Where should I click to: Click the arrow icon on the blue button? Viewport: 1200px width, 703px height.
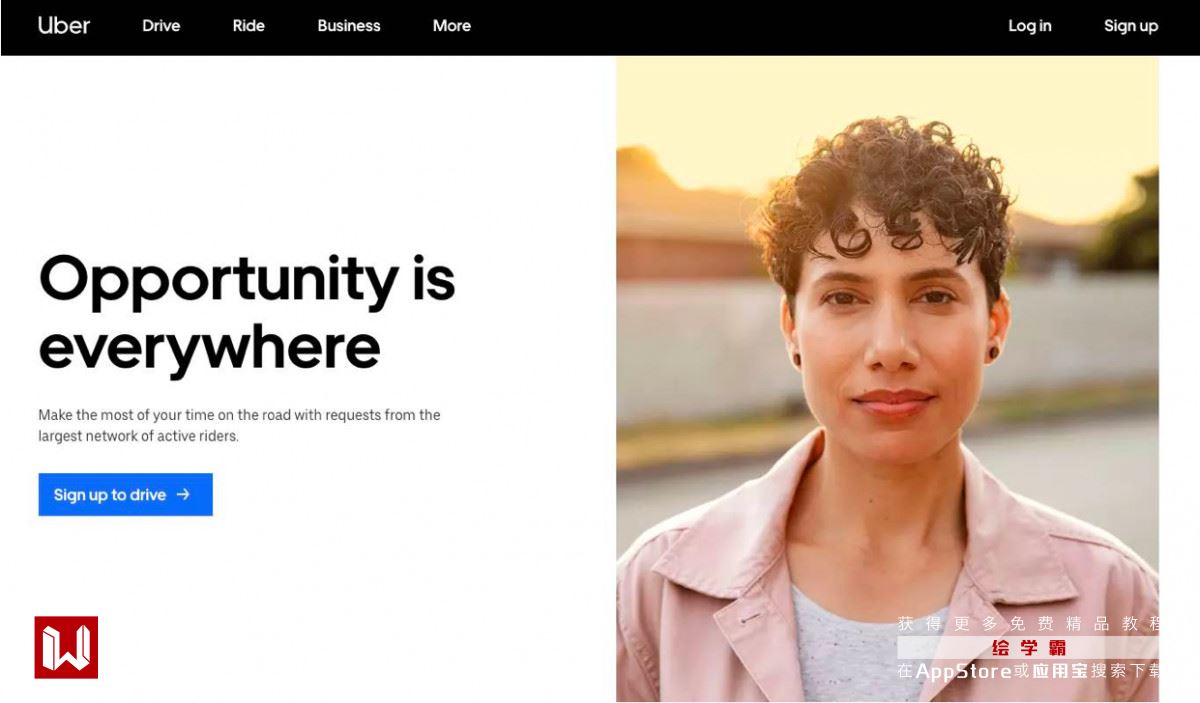pyautogui.click(x=183, y=494)
